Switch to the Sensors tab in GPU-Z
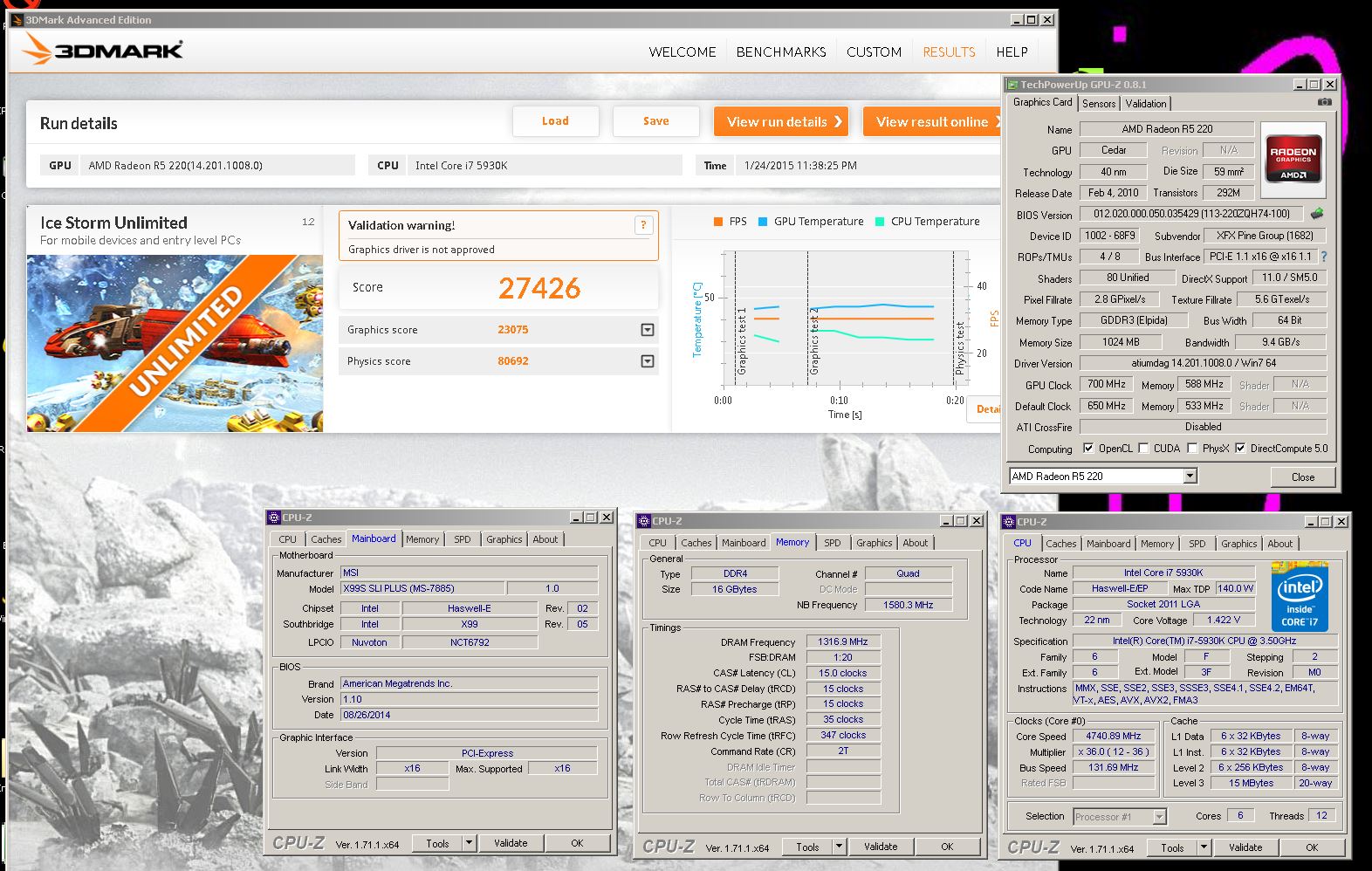1372x871 pixels. (1099, 104)
